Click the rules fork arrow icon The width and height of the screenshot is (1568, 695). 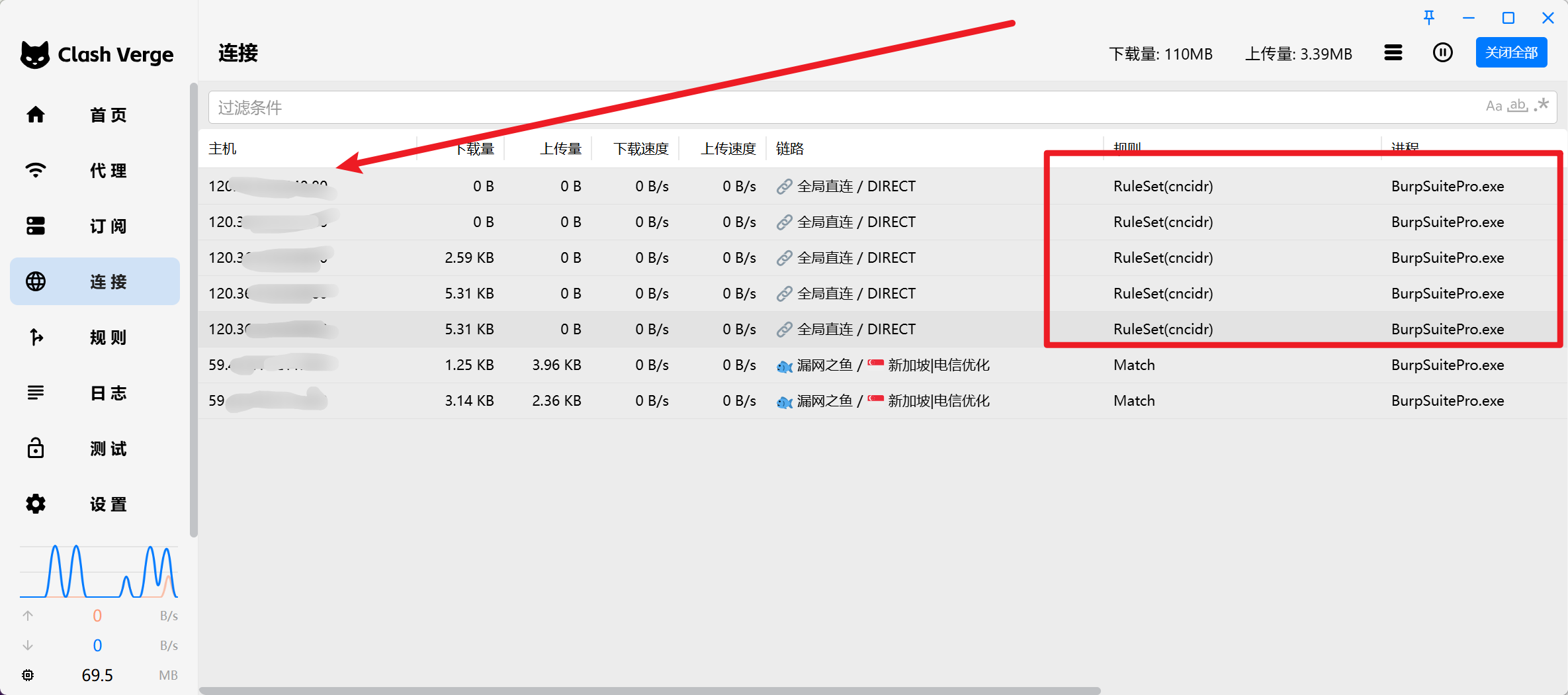click(x=36, y=337)
